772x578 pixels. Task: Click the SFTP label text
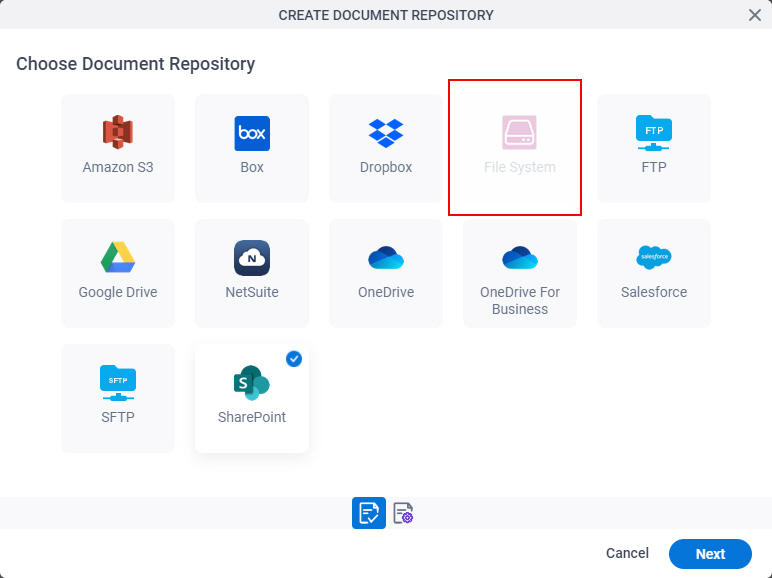pos(118,417)
